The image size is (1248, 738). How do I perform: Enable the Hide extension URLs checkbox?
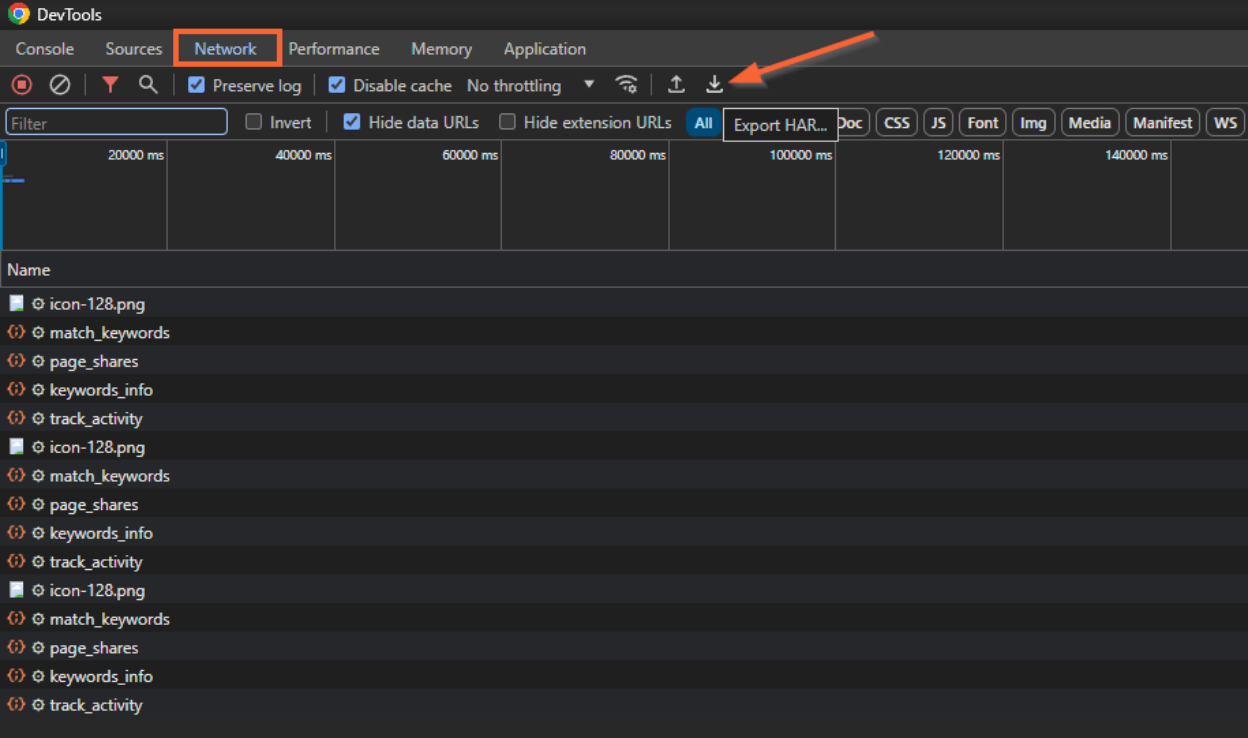click(x=507, y=122)
